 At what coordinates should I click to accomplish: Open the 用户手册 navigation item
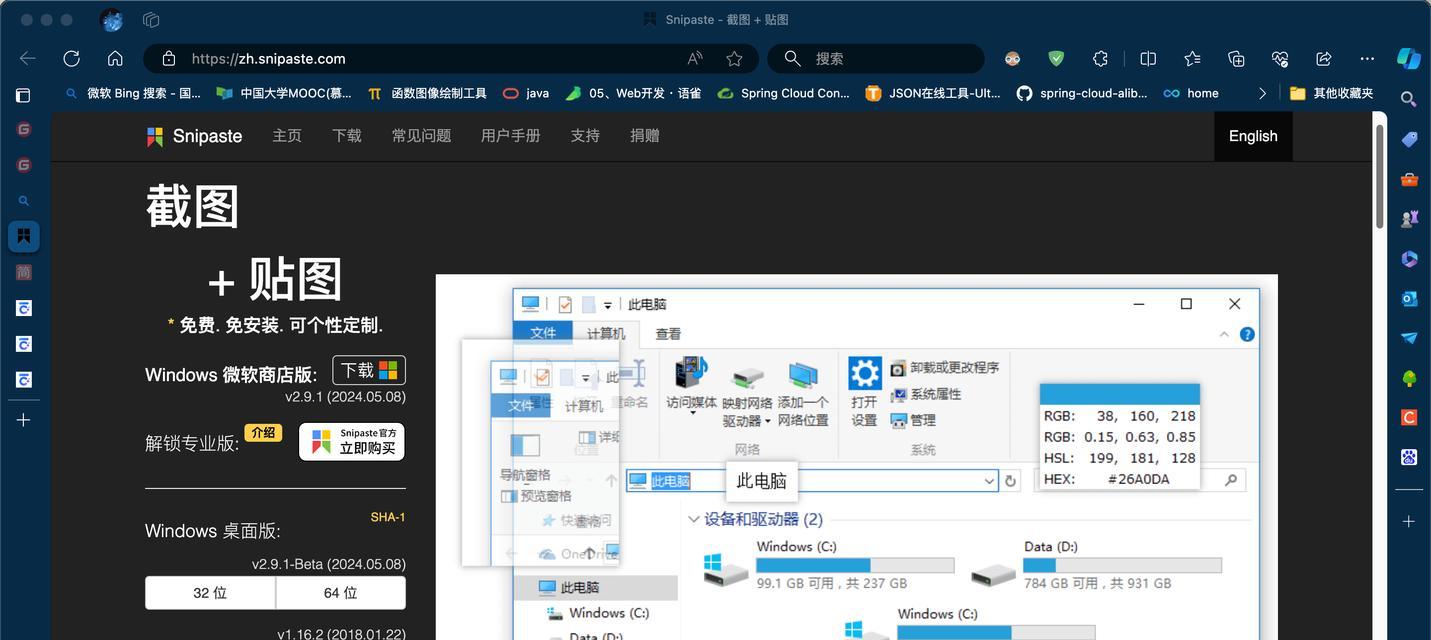511,136
